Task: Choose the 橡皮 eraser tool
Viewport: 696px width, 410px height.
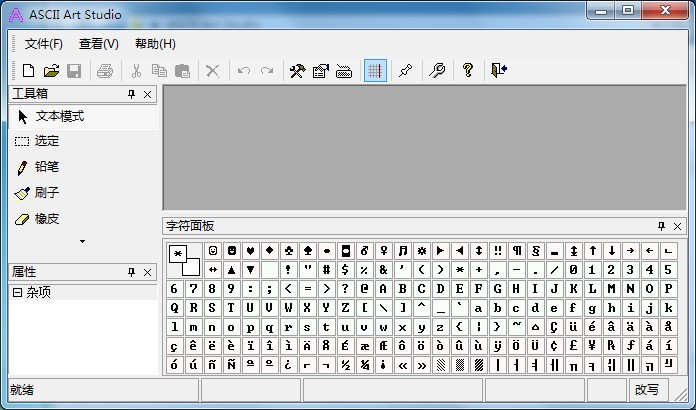Action: point(46,219)
